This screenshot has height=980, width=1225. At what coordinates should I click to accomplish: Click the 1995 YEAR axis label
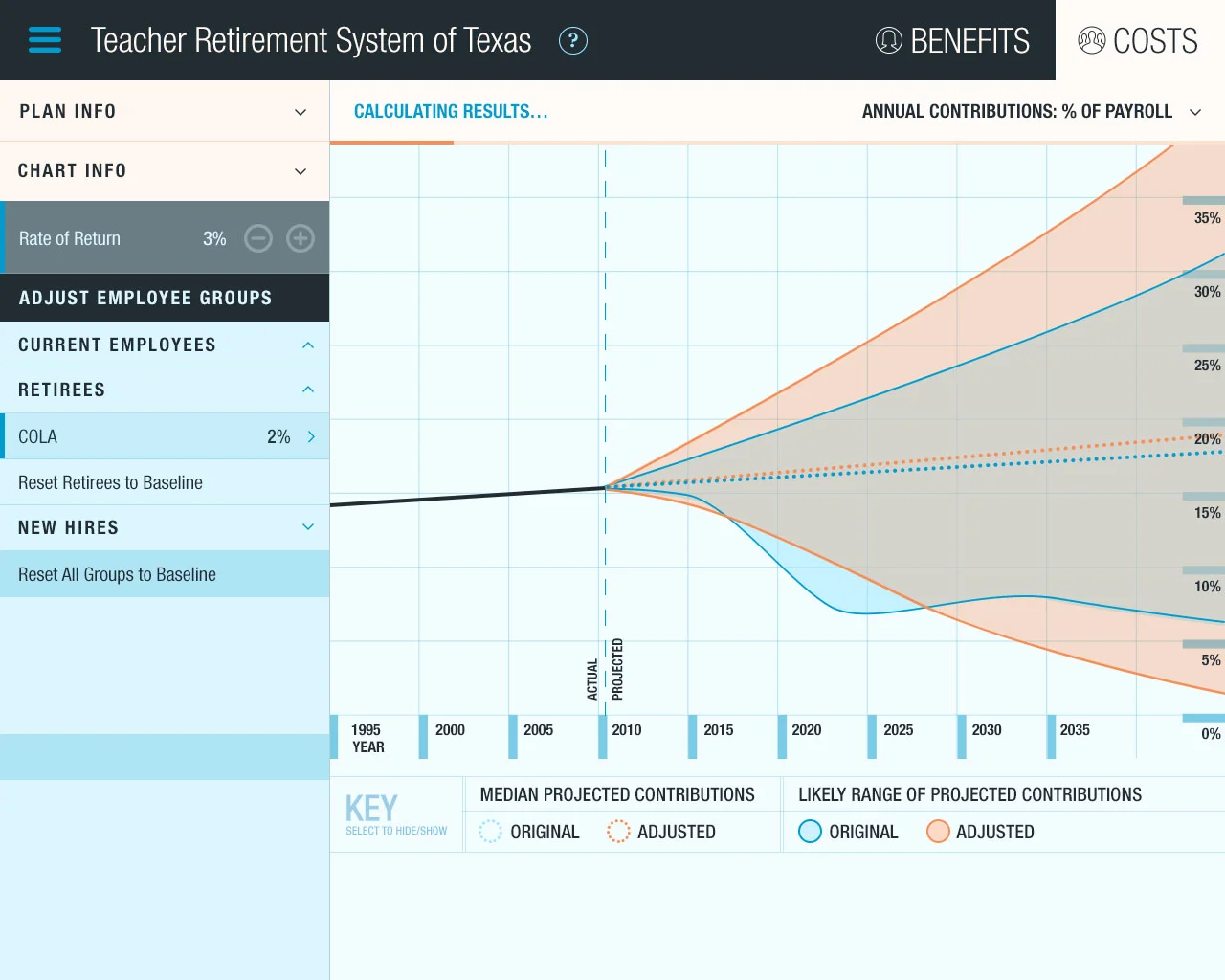[367, 738]
